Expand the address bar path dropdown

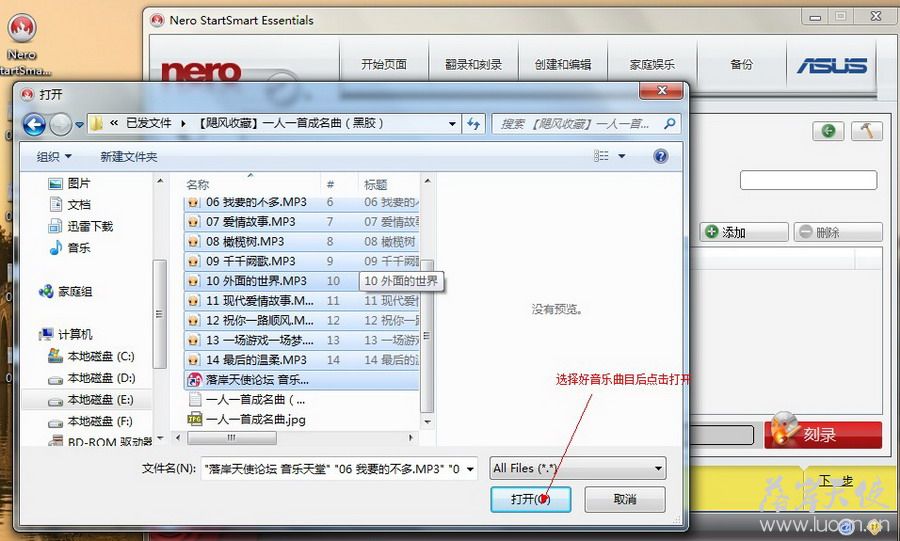(452, 123)
